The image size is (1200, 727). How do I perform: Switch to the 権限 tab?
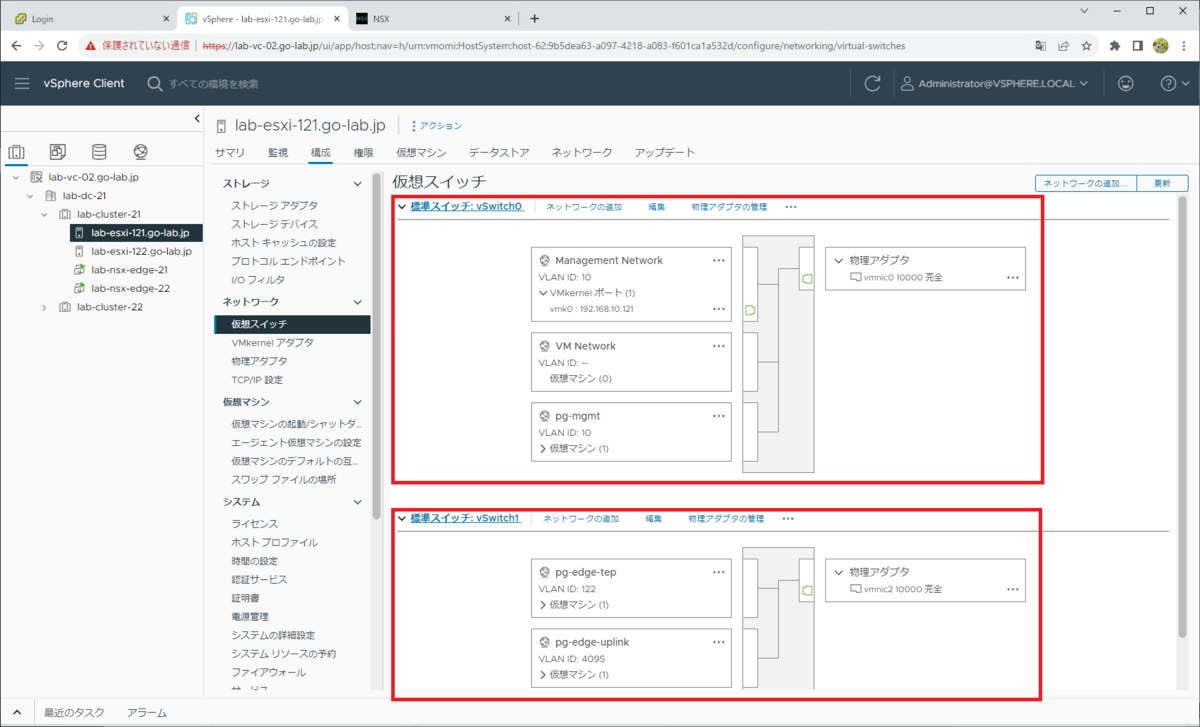tap(363, 153)
